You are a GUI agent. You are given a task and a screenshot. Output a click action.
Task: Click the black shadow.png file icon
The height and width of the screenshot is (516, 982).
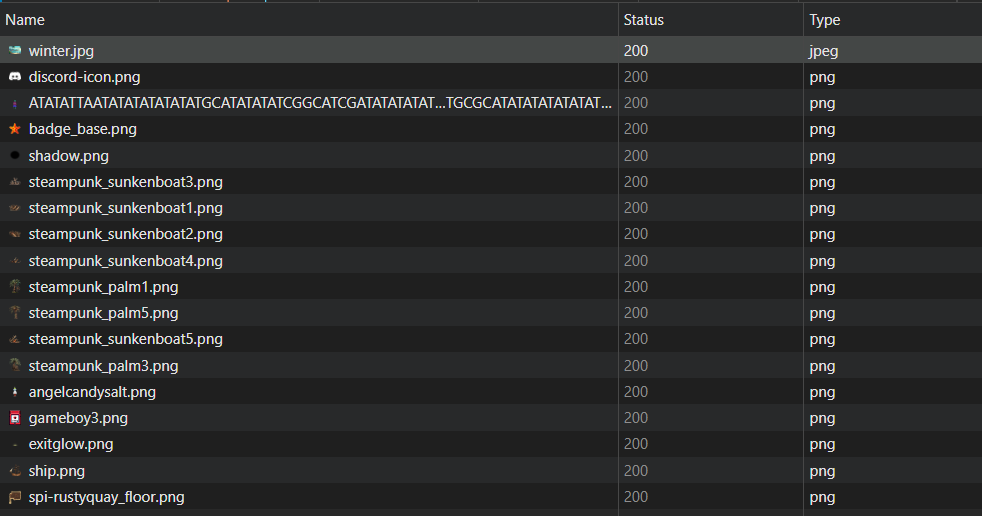(x=14, y=156)
